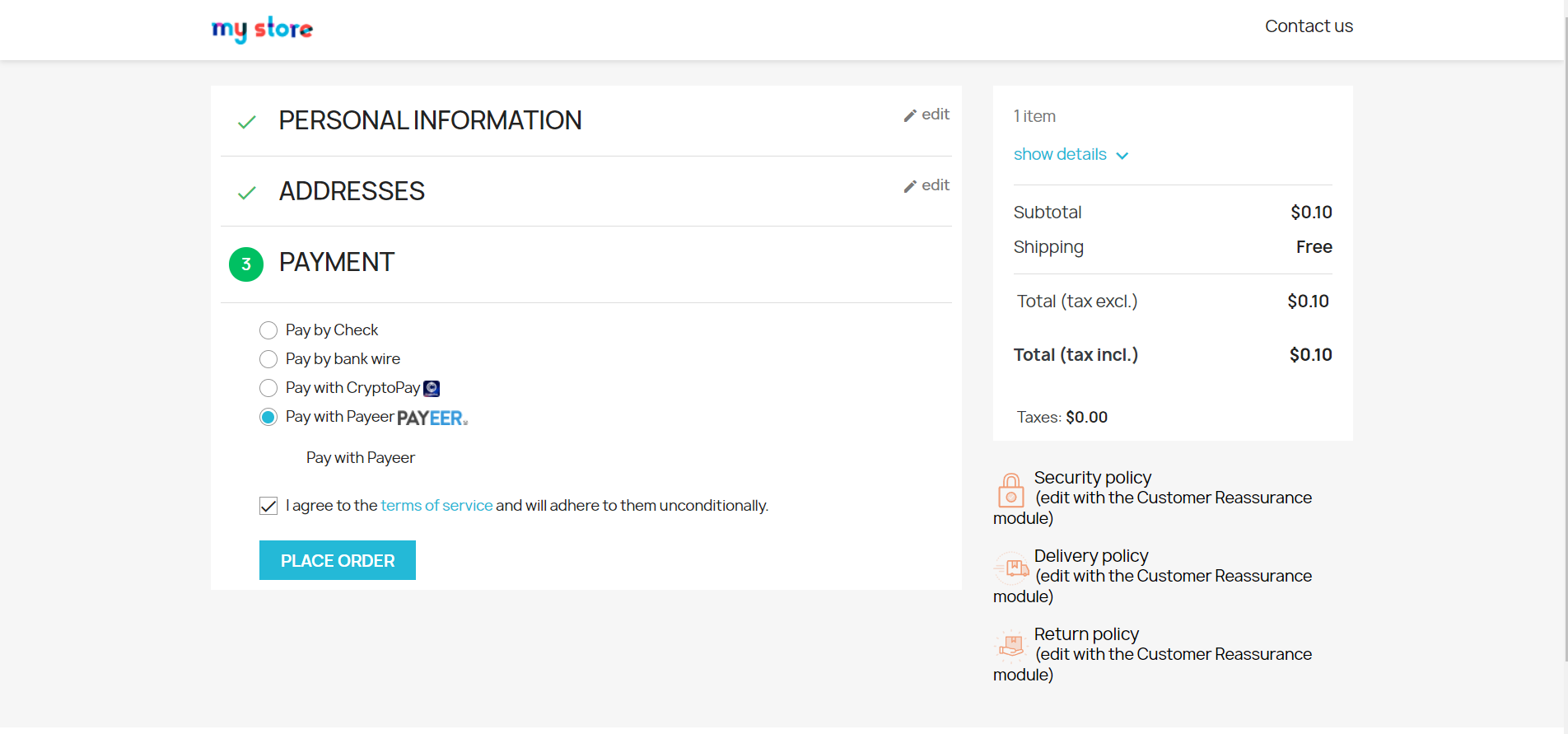Select the Pay by Check radio button

pos(268,330)
